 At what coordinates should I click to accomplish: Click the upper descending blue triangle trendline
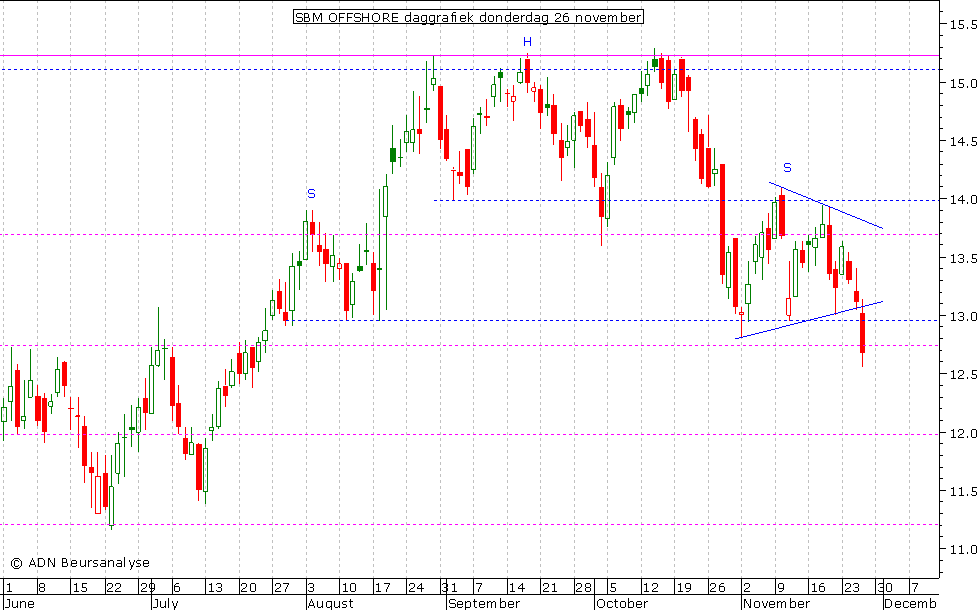click(x=826, y=205)
